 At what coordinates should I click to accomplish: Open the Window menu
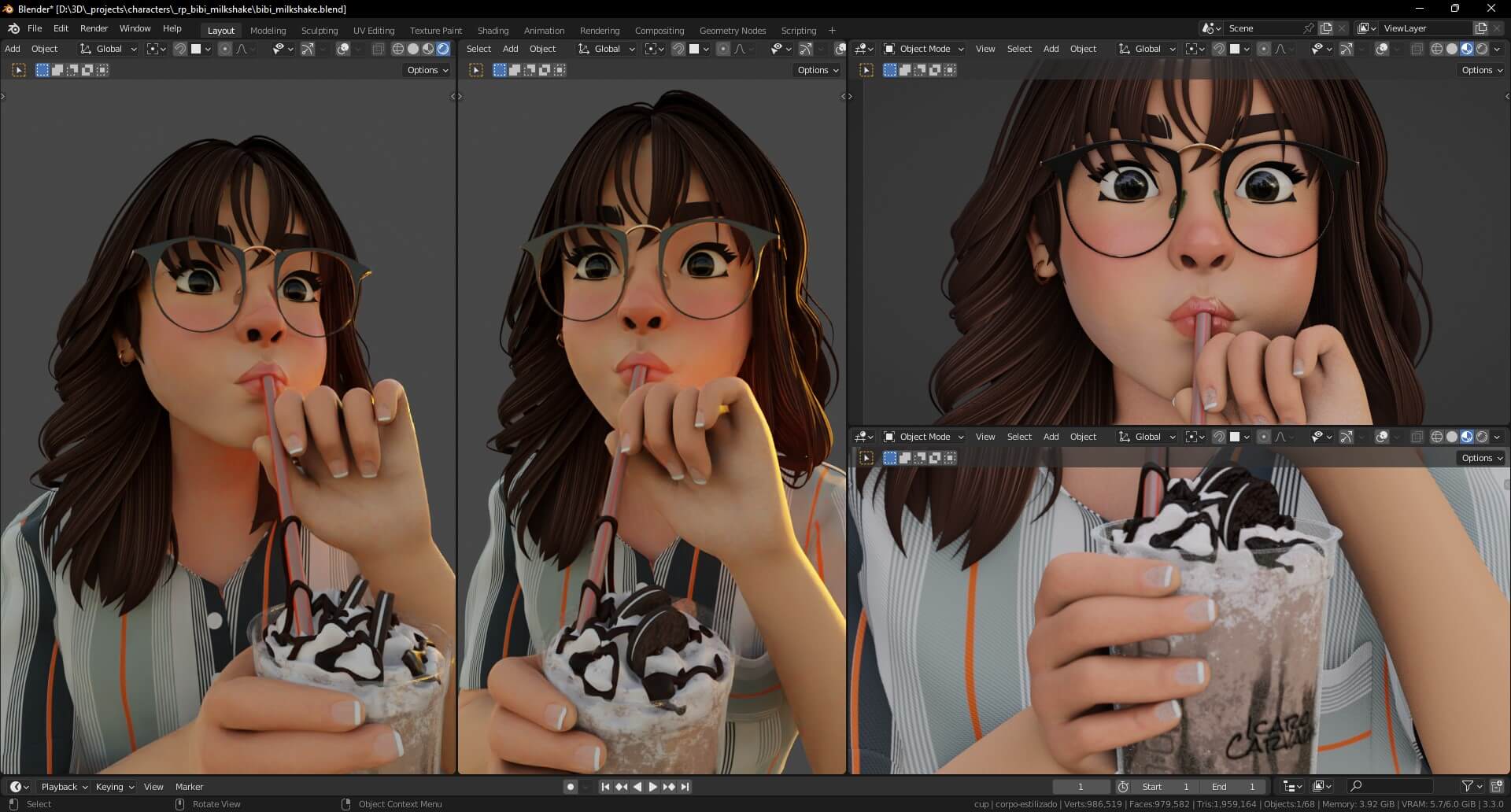pos(135,28)
